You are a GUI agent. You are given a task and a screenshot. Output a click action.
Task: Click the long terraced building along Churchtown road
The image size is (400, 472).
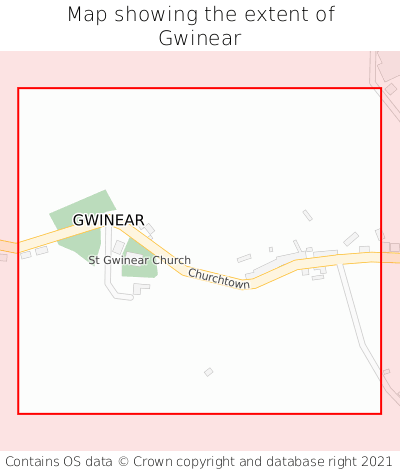(273, 265)
